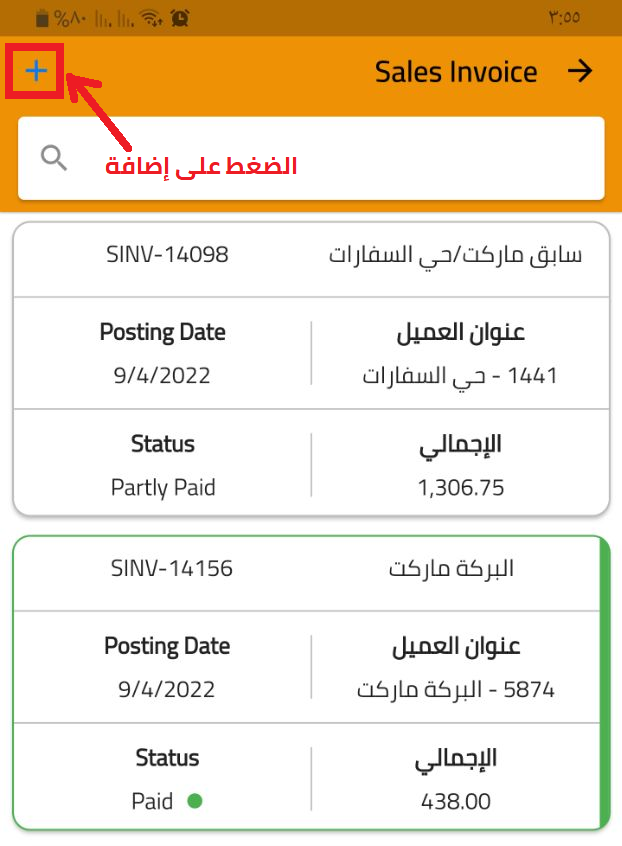Tap the magnifier search icon
The image size is (622, 846).
(54, 157)
